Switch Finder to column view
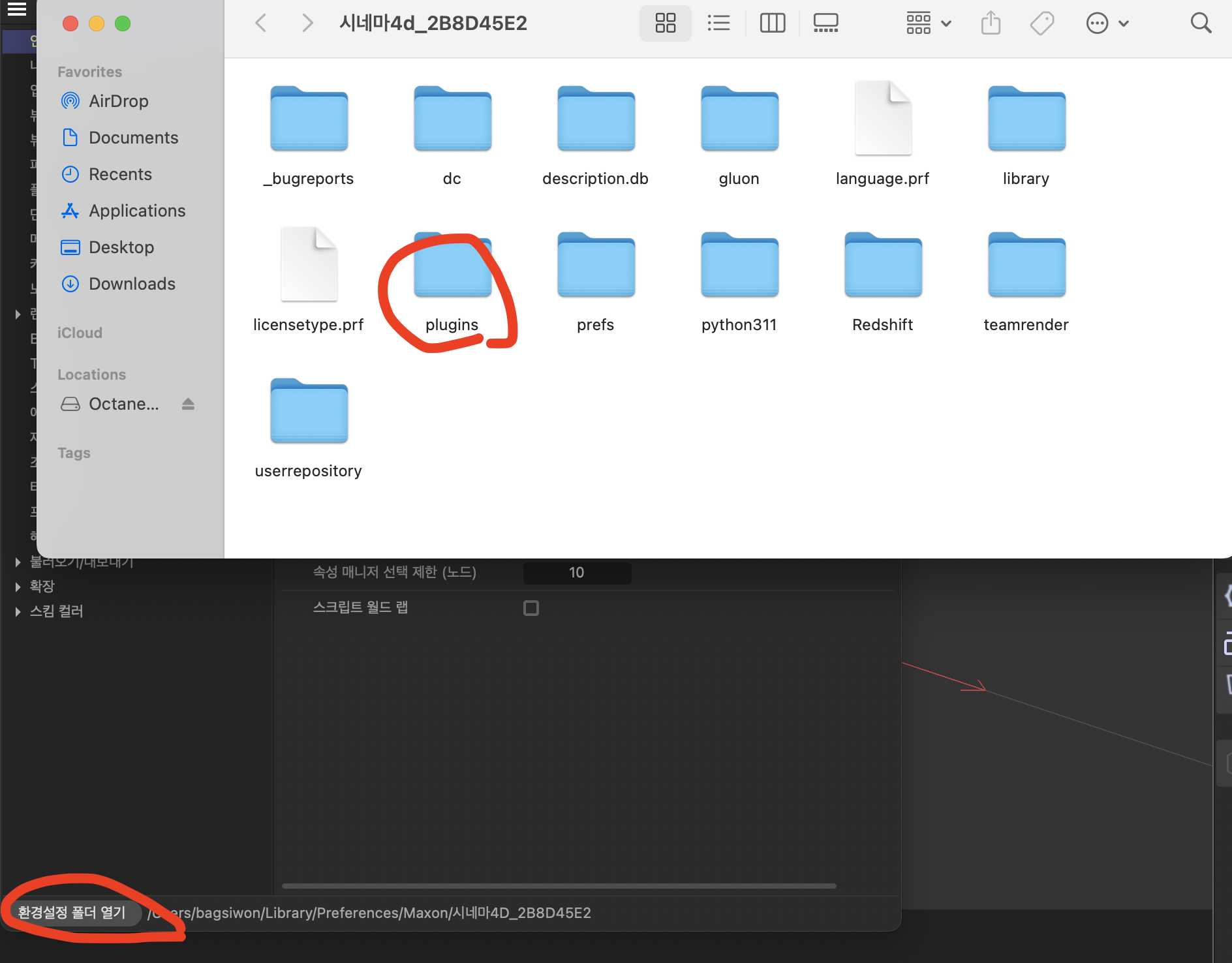Viewport: 1232px width, 963px height. tap(772, 23)
